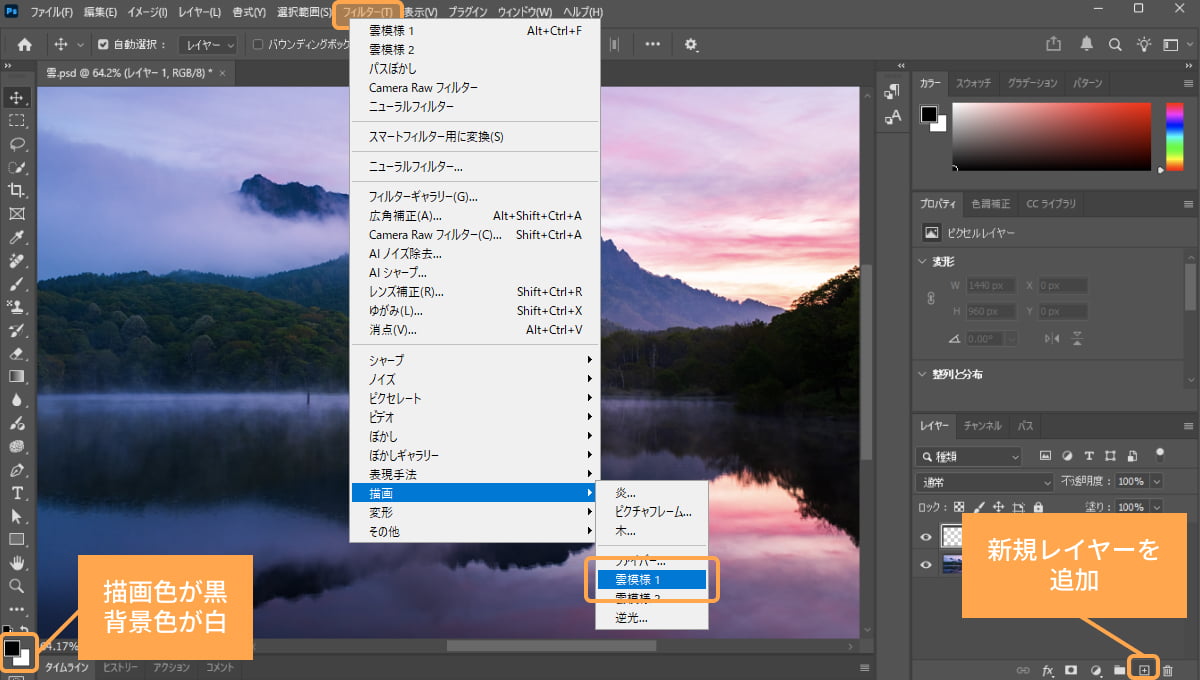Open the タイムライン panel tab at bottom
Viewport: 1200px width, 680px height.
[x=67, y=668]
